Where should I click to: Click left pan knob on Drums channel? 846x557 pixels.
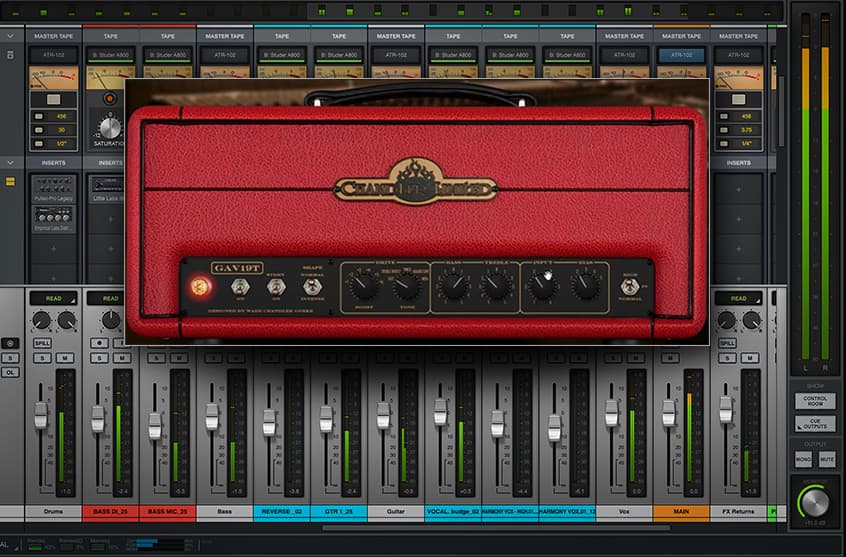(x=42, y=321)
